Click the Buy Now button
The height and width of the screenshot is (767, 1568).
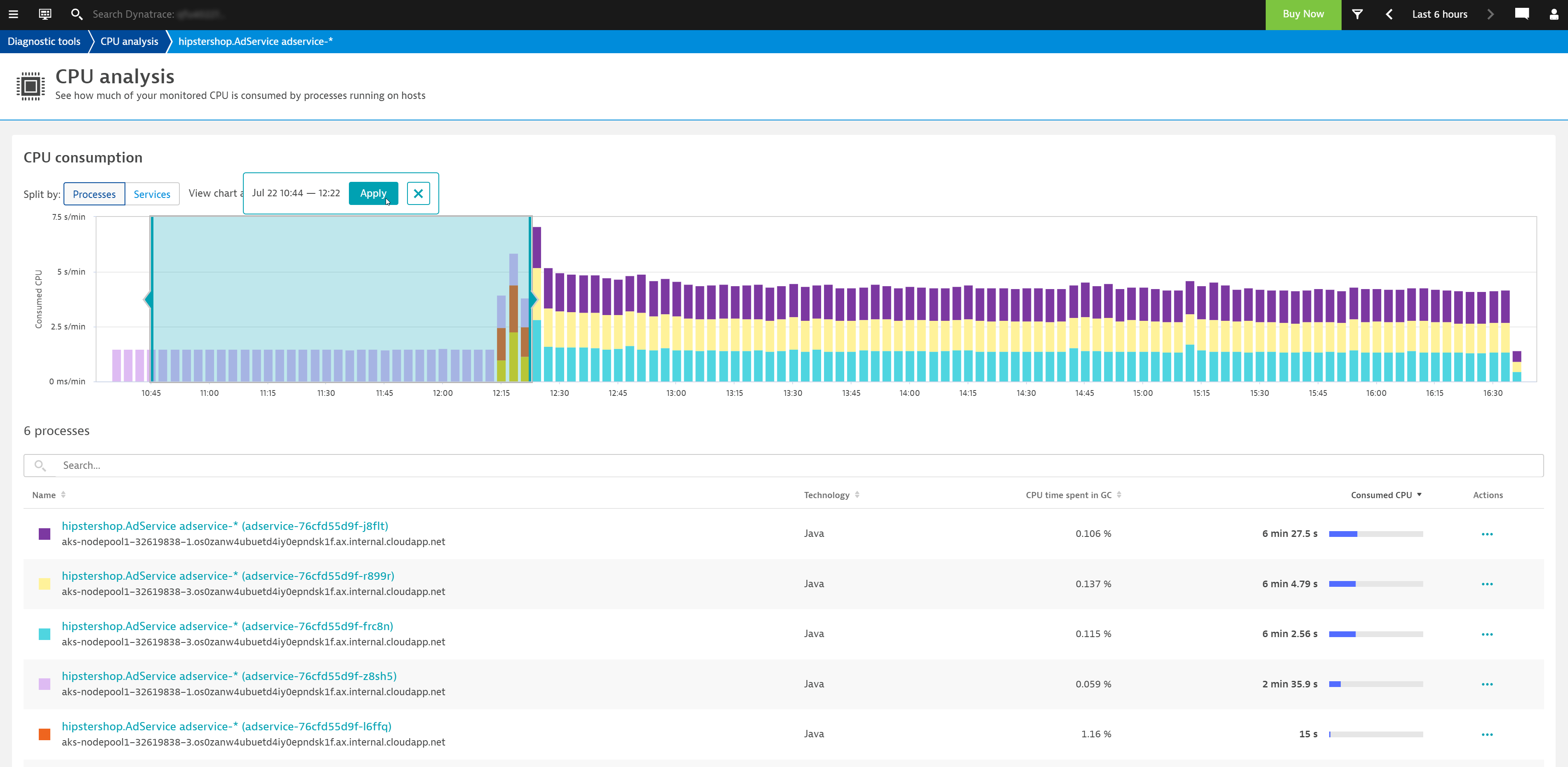[1302, 14]
